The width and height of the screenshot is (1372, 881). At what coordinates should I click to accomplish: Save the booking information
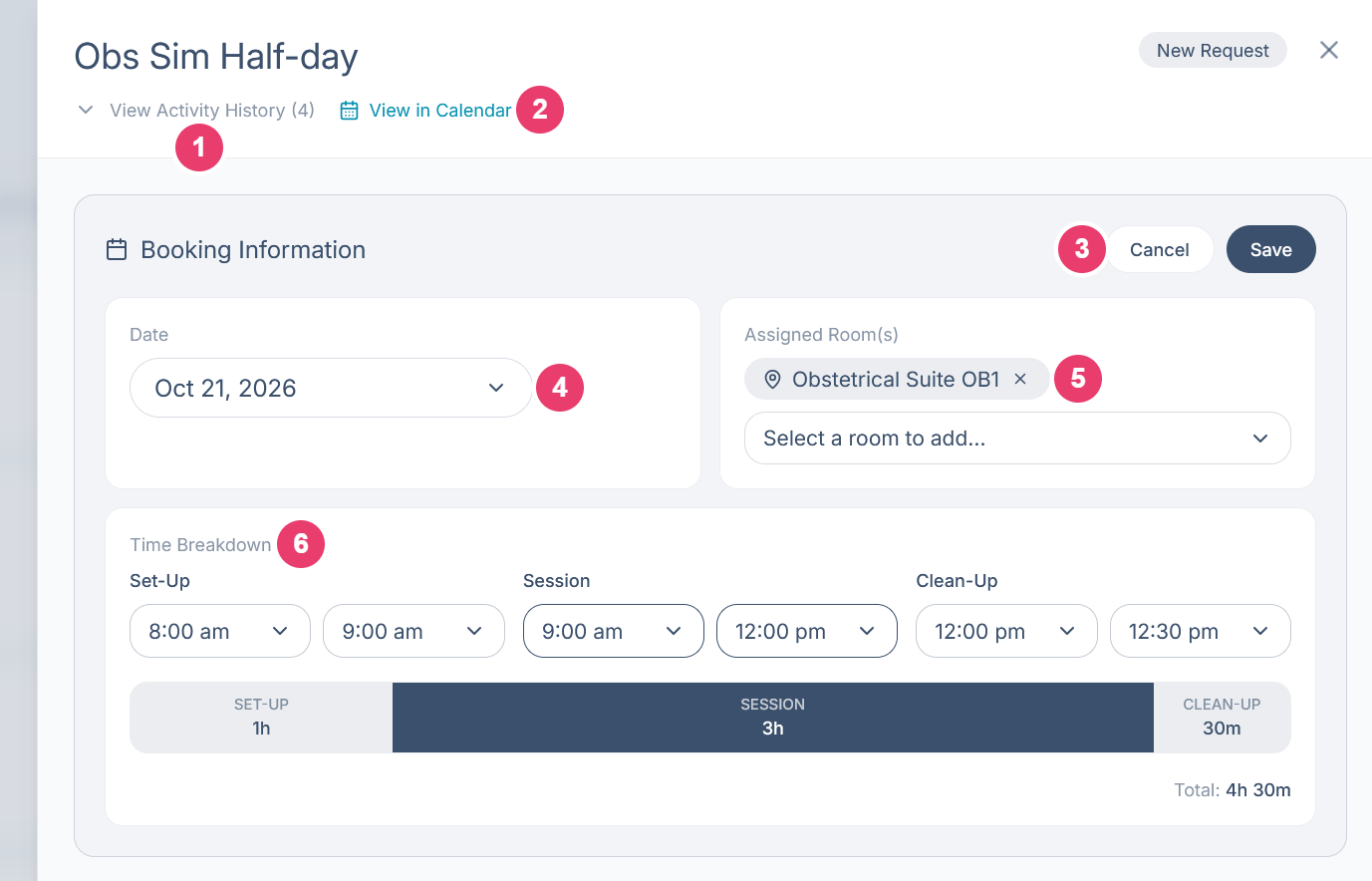[1270, 249]
